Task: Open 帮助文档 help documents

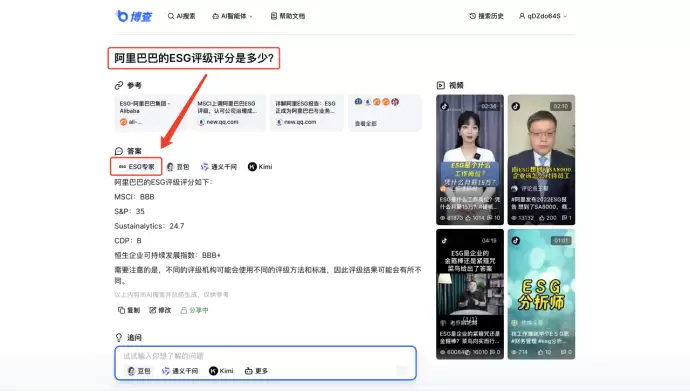Action: coord(288,16)
